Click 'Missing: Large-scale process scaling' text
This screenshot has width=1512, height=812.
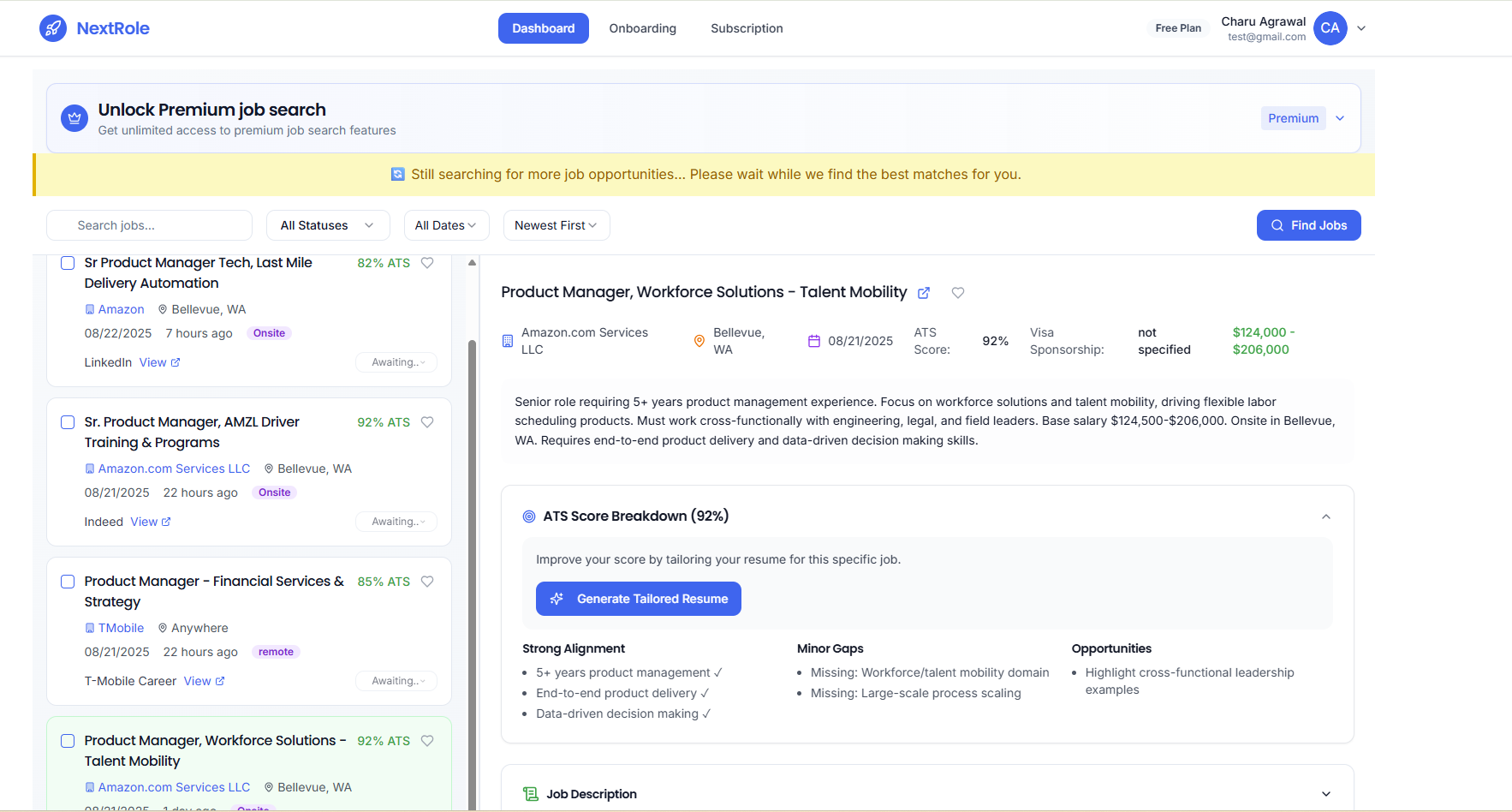916,693
